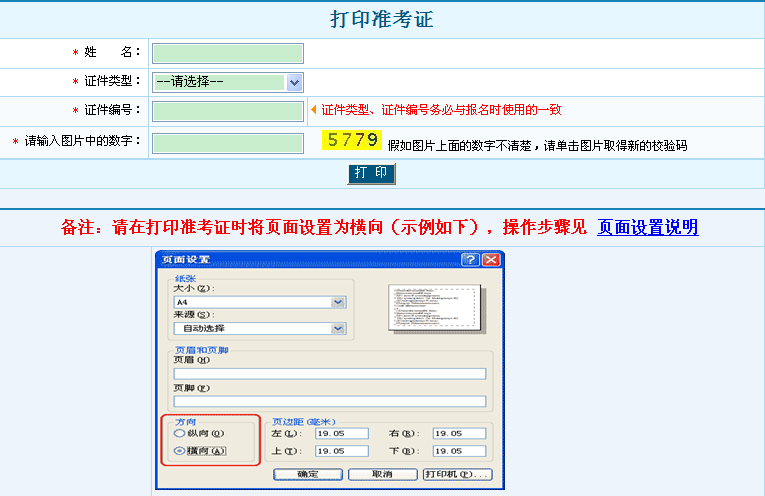Screen dimensions: 765x496
Task: Click the 确定 button in dialog
Action: (x=307, y=475)
